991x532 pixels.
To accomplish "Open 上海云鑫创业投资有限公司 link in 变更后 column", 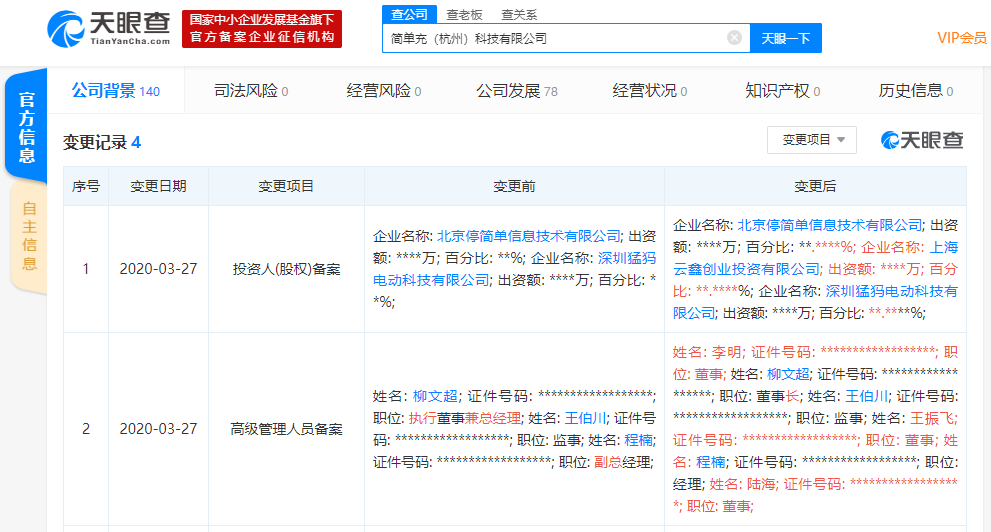I will point(815,258).
